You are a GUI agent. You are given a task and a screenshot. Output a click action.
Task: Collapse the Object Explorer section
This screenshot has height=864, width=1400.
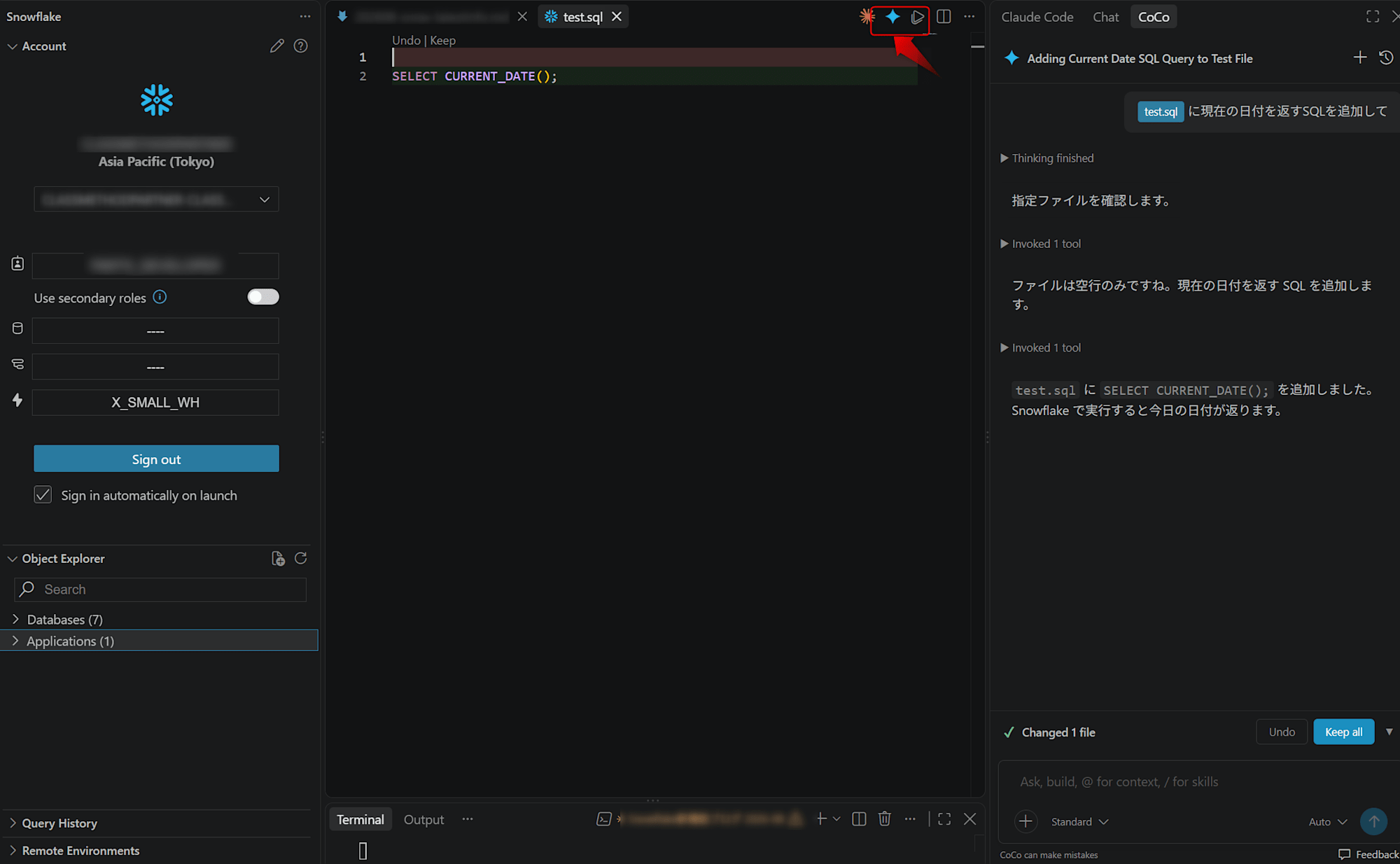point(12,559)
